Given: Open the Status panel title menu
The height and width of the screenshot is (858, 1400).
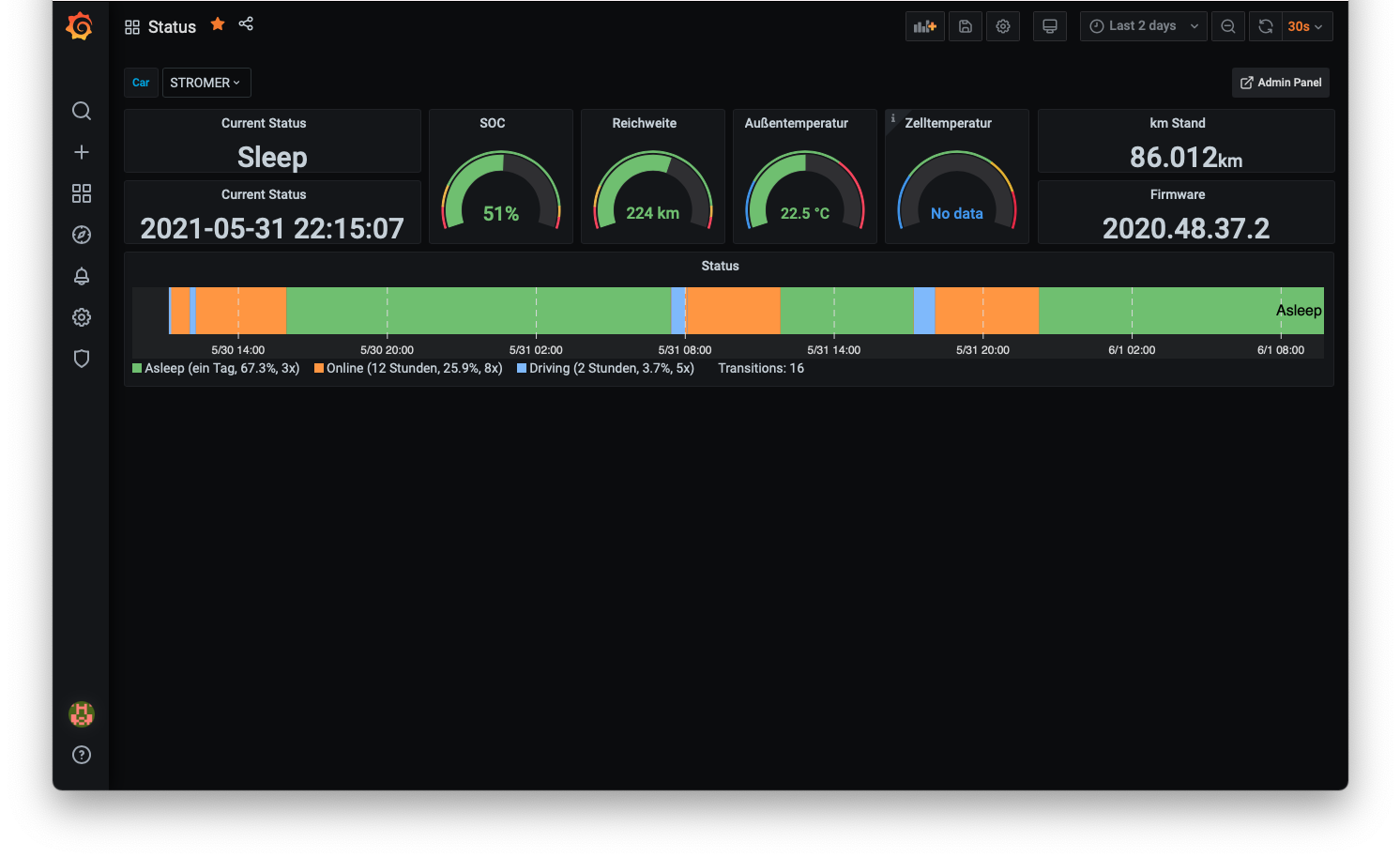Looking at the screenshot, I should (x=720, y=266).
